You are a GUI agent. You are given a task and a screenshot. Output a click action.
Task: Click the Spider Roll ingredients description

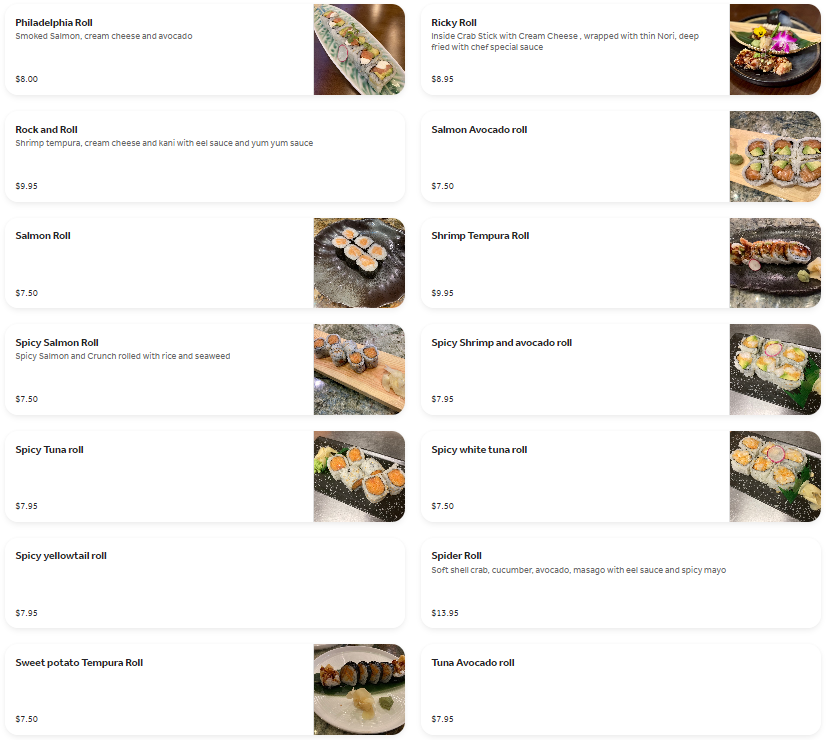(578, 570)
